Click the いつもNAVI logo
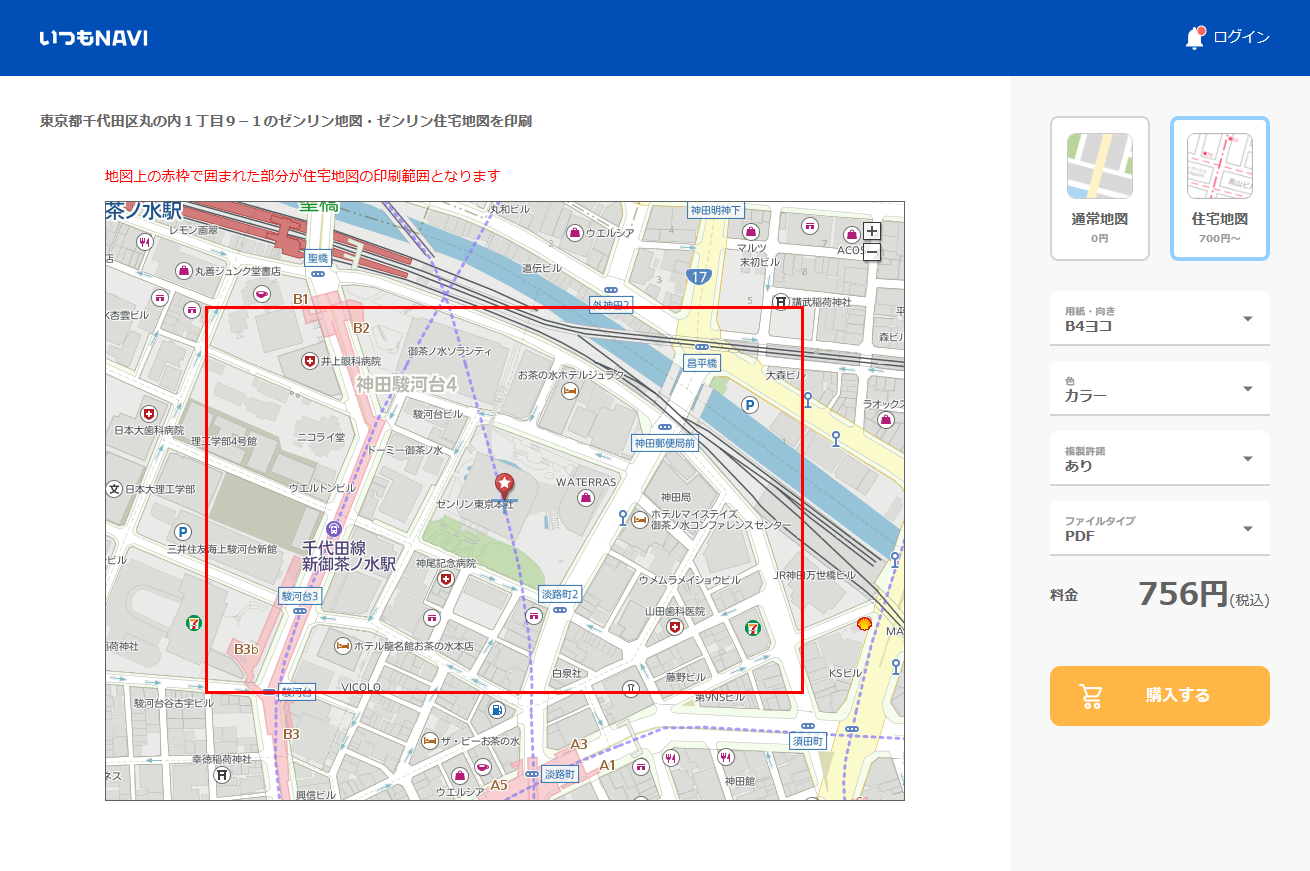This screenshot has height=871, width=1310. [93, 38]
